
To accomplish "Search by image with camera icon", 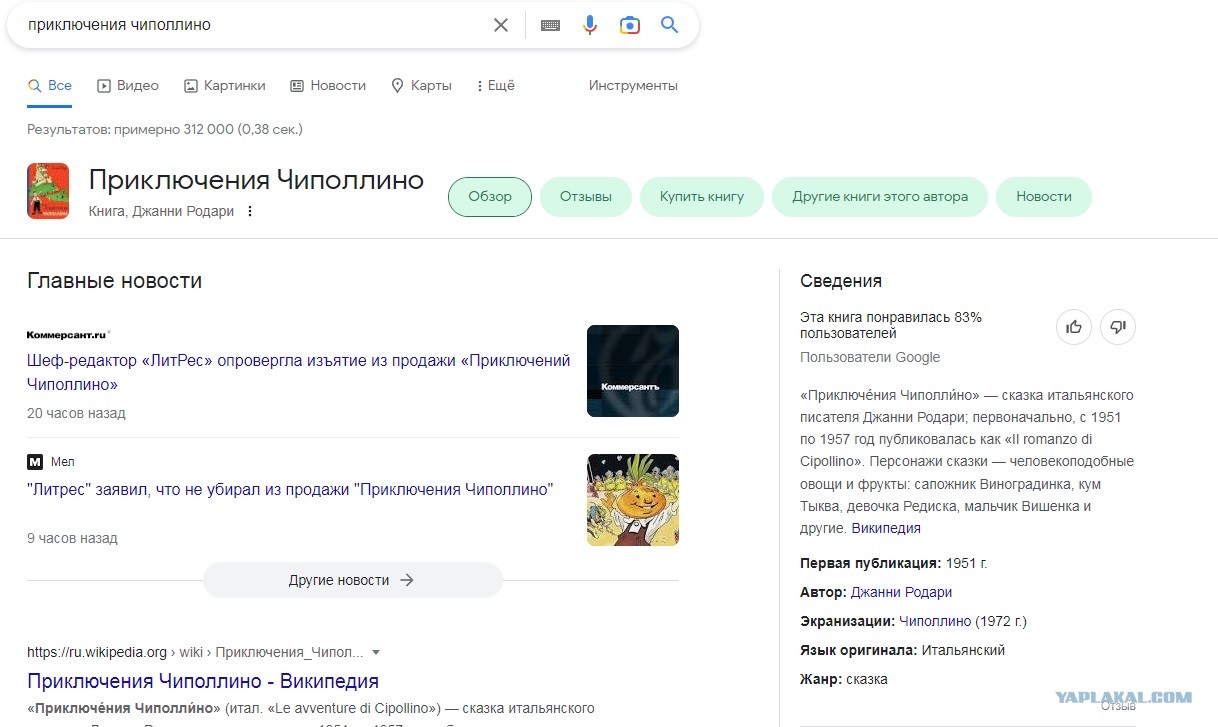I will click(x=629, y=25).
